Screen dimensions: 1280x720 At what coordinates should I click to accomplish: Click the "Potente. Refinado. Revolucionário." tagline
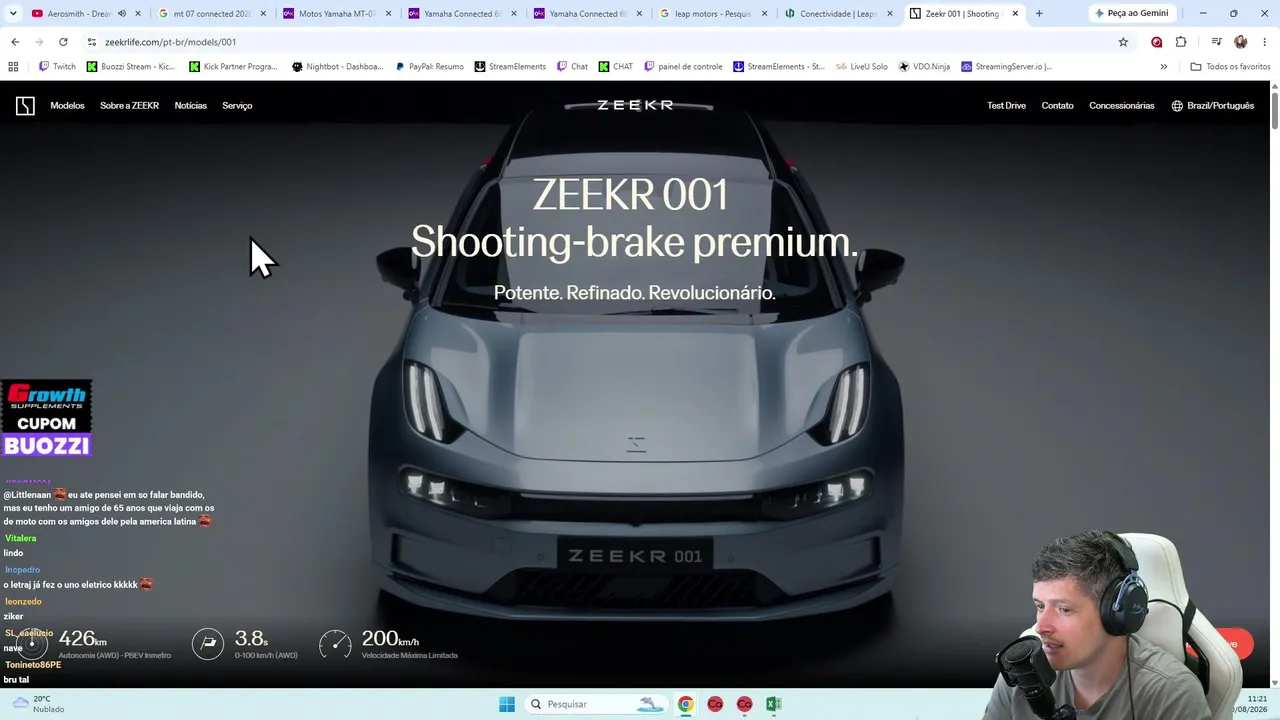pyautogui.click(x=635, y=292)
